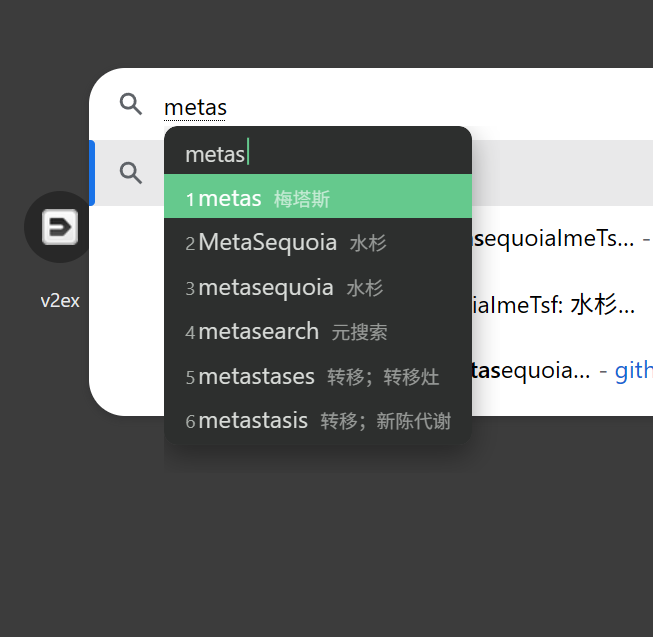Viewport: 653px width, 637px height.
Task: Choose candidate 3 lowercase metasequoia
Action: (318, 287)
